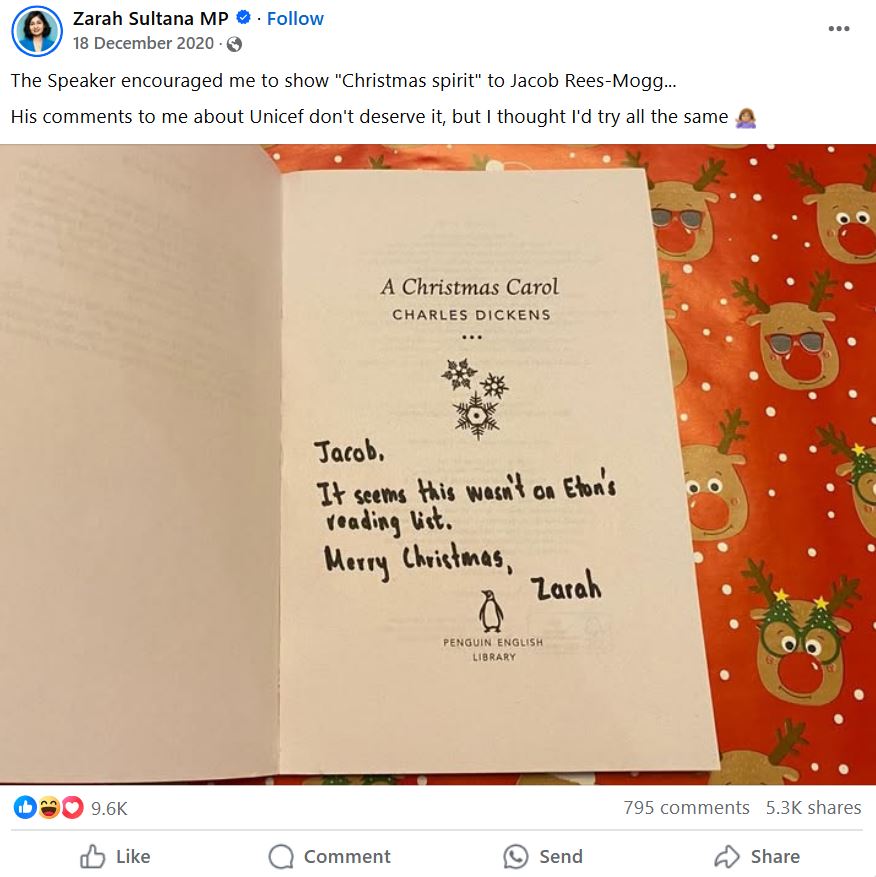This screenshot has width=876, height=877.
Task: View the 9.6K reactions list
Action: (109, 808)
